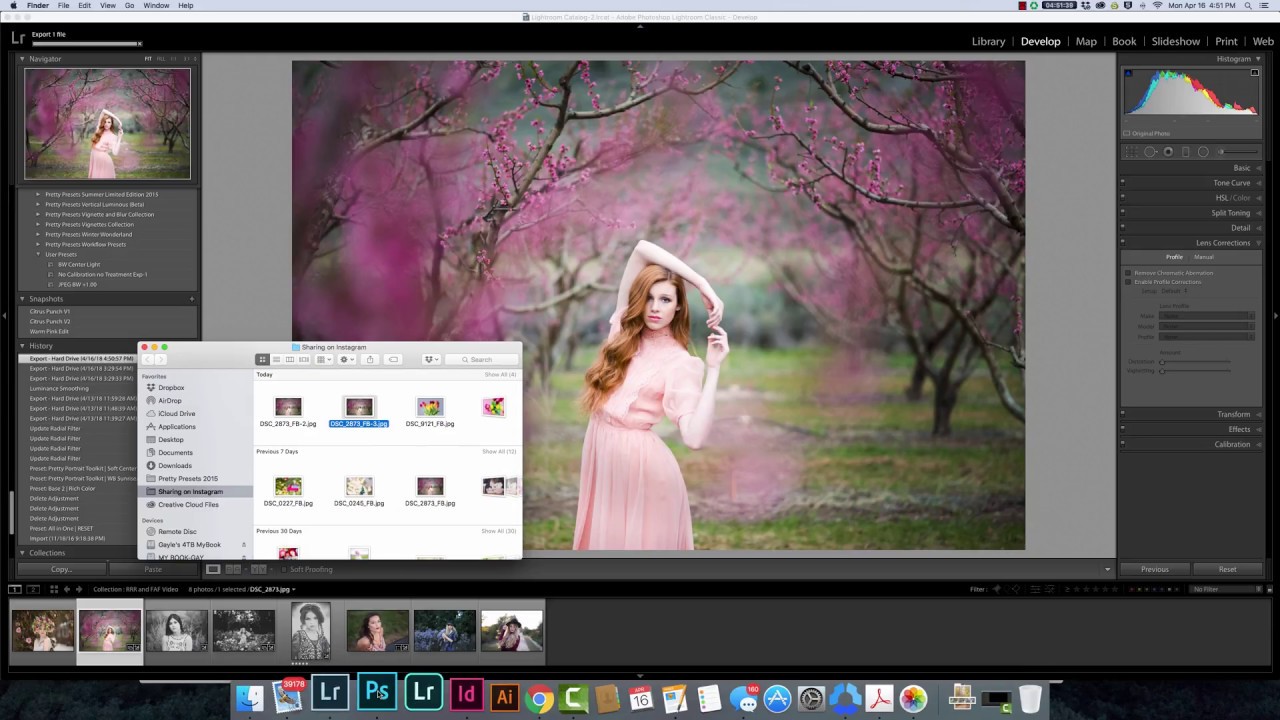Select the Red Eye Correction tool
Screen dimensions: 1280x720
pos(1168,152)
